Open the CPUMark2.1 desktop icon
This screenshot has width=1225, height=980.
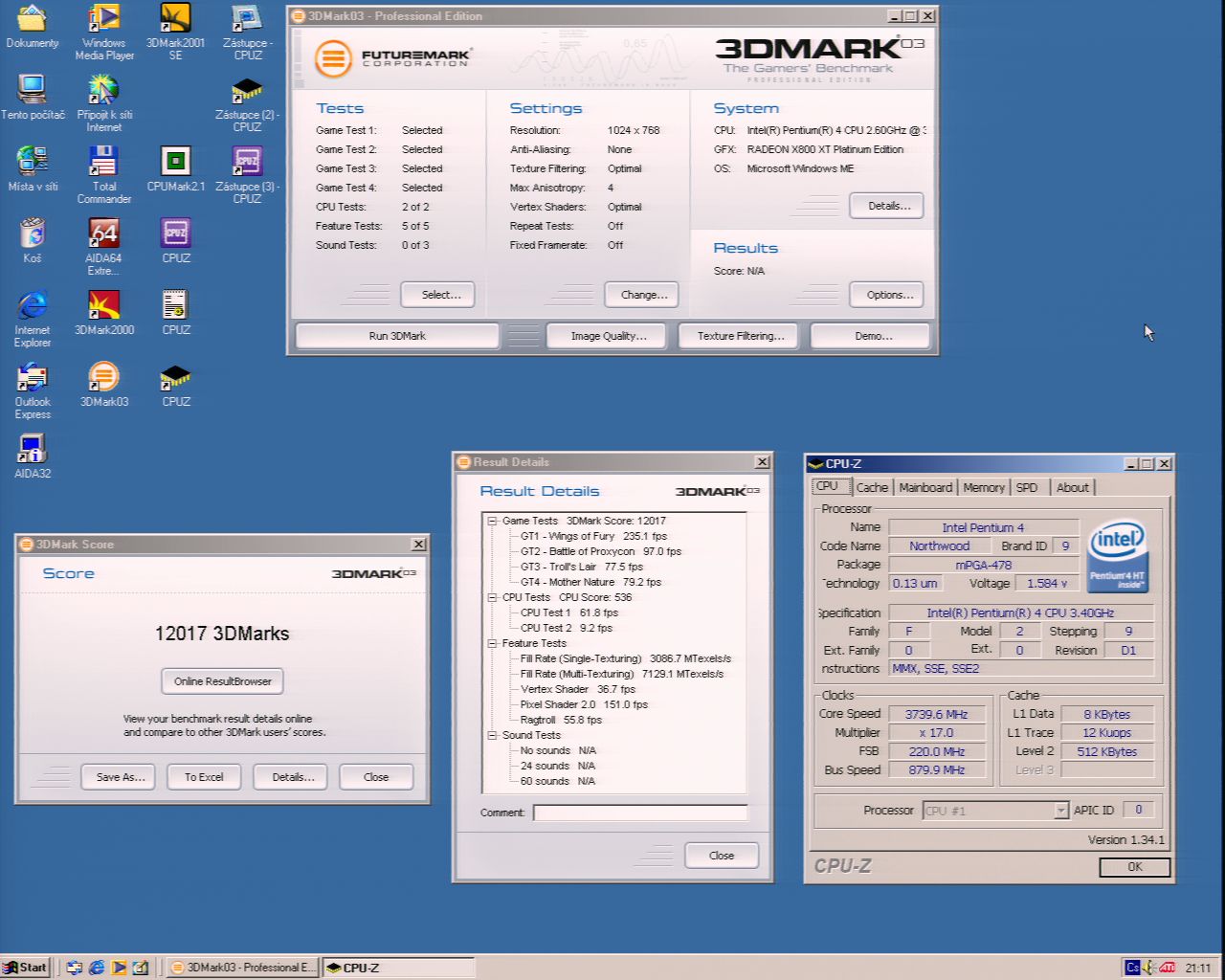click(x=175, y=168)
